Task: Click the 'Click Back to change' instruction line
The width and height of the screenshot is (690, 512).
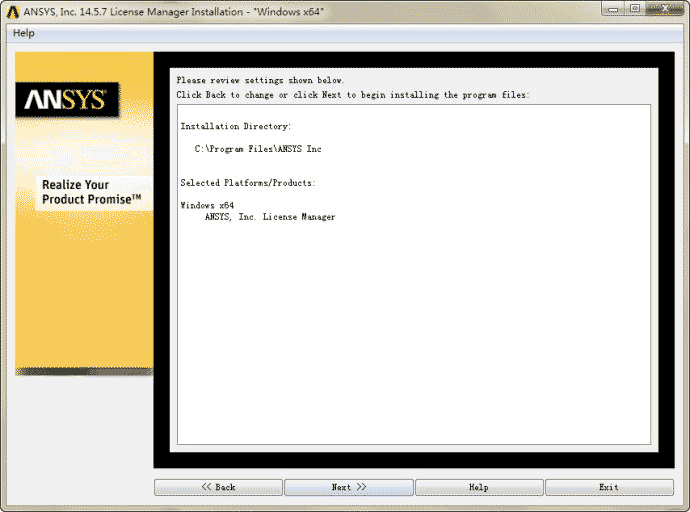Action: click(352, 95)
